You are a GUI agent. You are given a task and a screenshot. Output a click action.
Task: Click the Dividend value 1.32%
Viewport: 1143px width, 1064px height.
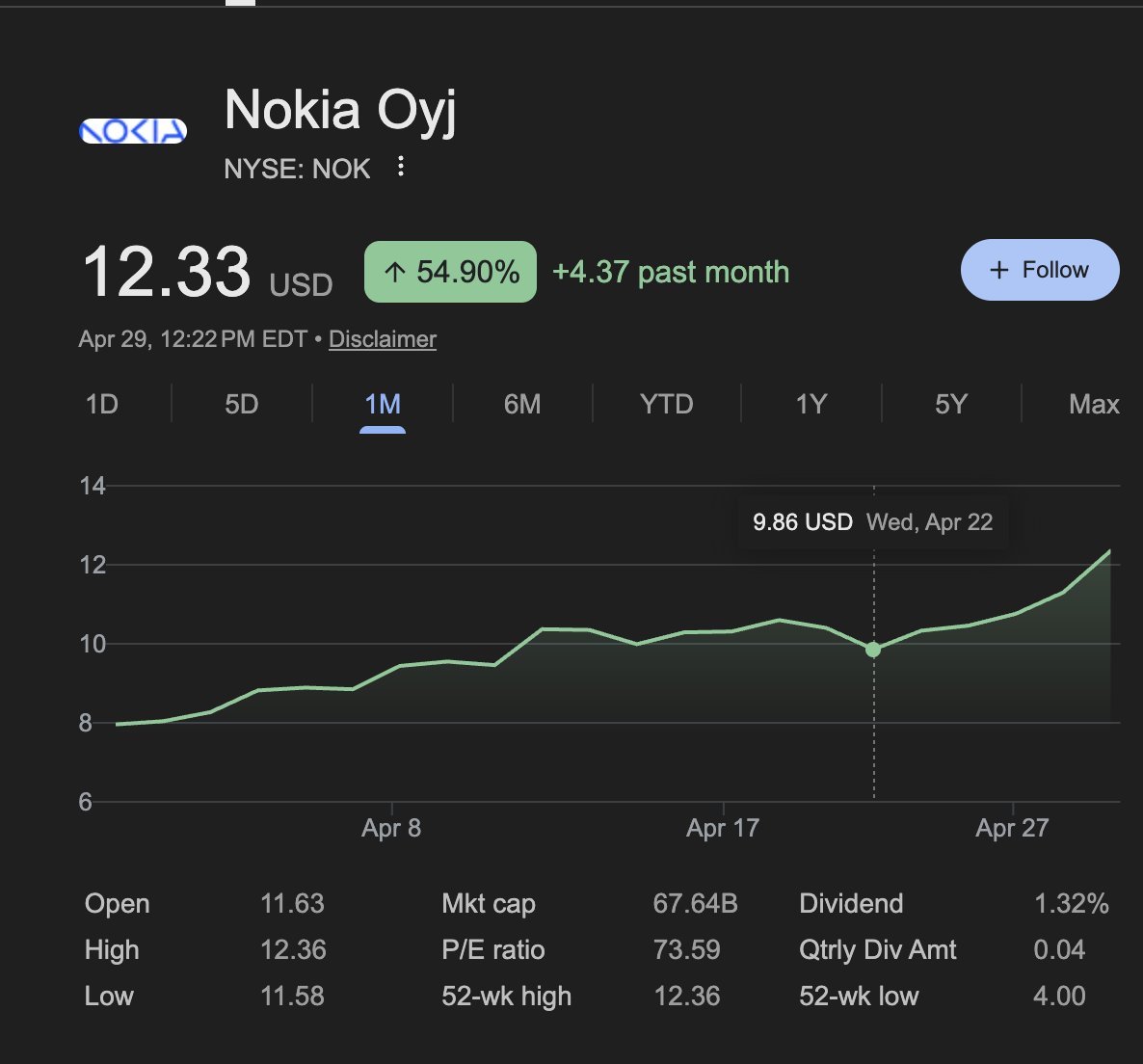1072,904
